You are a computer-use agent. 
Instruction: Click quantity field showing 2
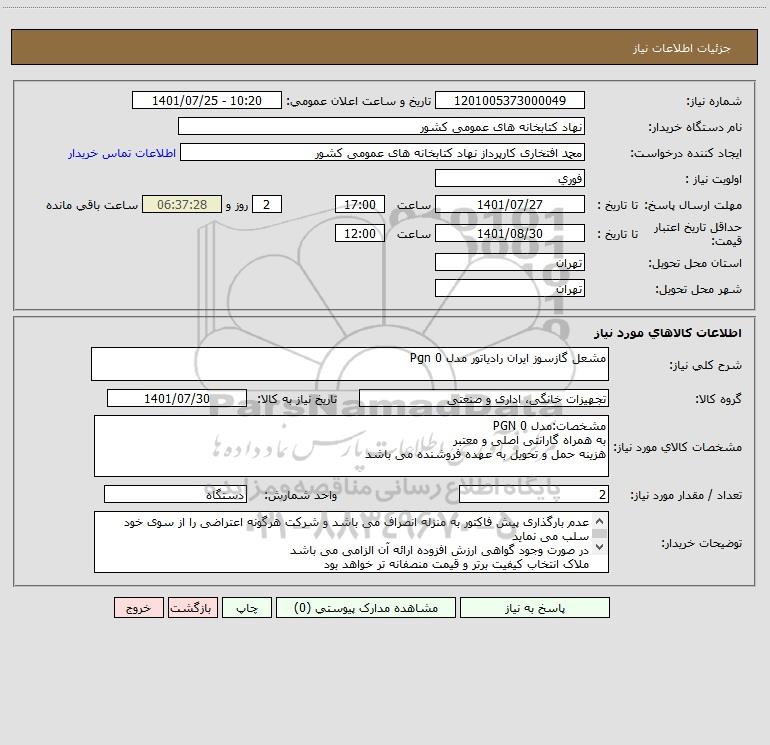click(x=534, y=495)
